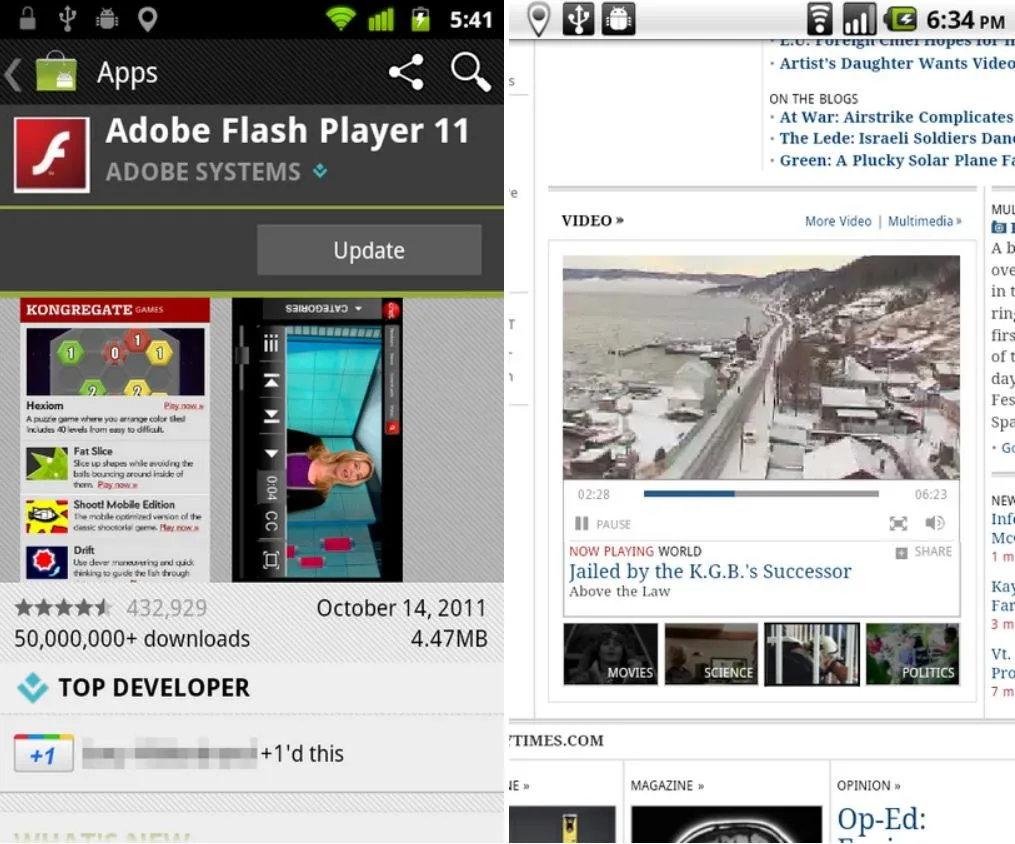Tap the share icon in Apps header
This screenshot has width=1015, height=844.
[x=405, y=73]
